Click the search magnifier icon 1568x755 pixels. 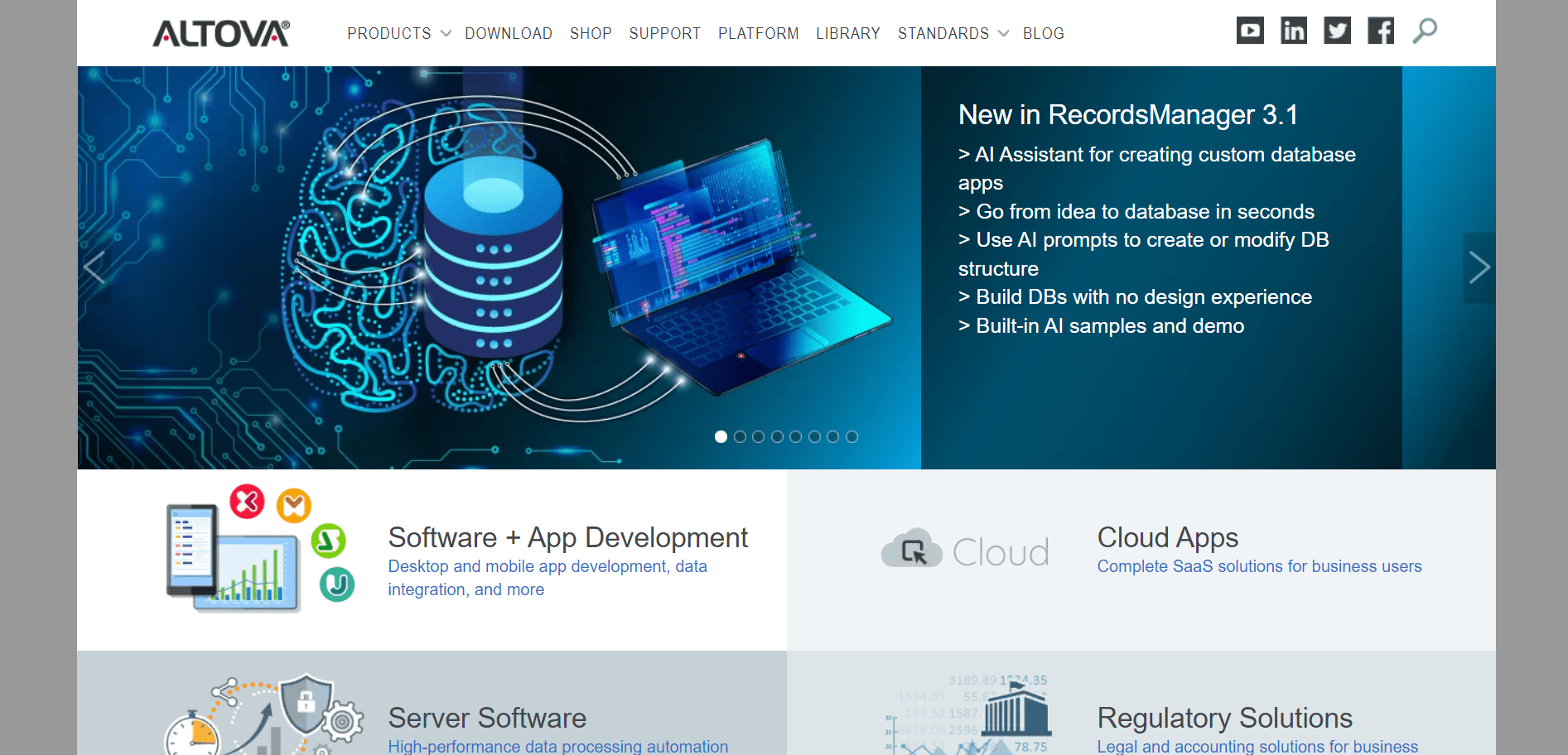[1425, 31]
